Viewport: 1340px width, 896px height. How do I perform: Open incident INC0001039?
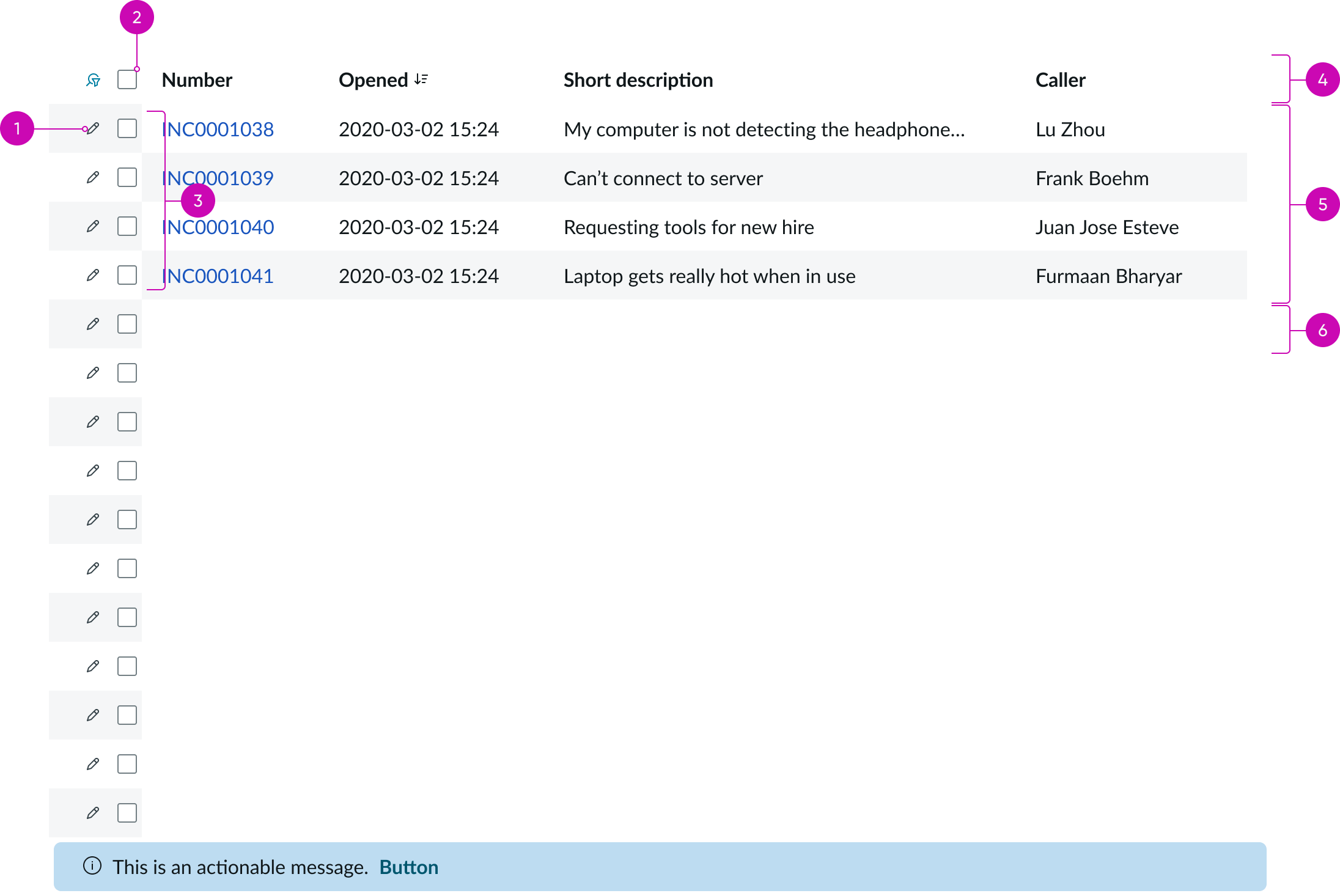[x=217, y=177]
